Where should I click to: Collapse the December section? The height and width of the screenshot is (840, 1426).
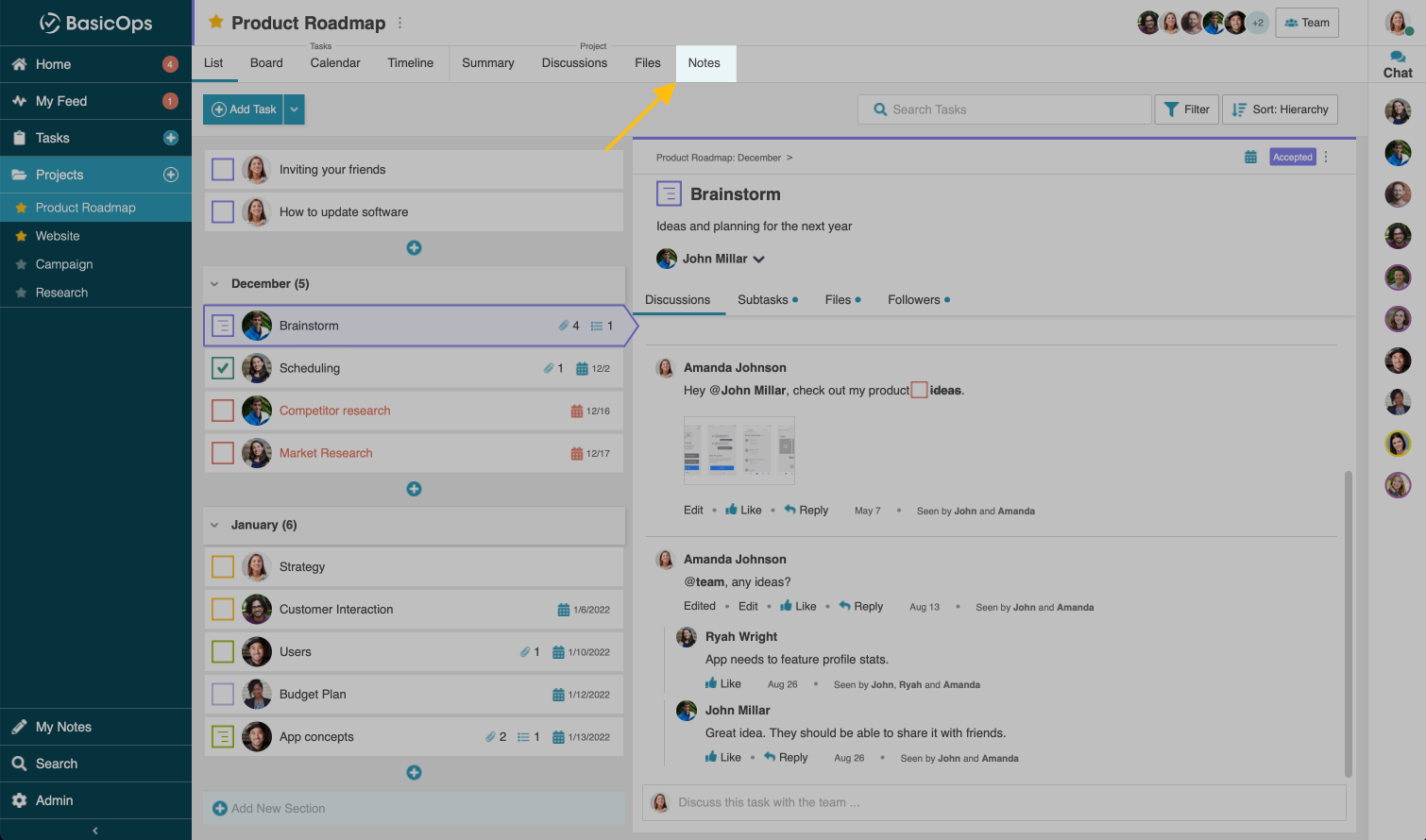click(x=214, y=284)
